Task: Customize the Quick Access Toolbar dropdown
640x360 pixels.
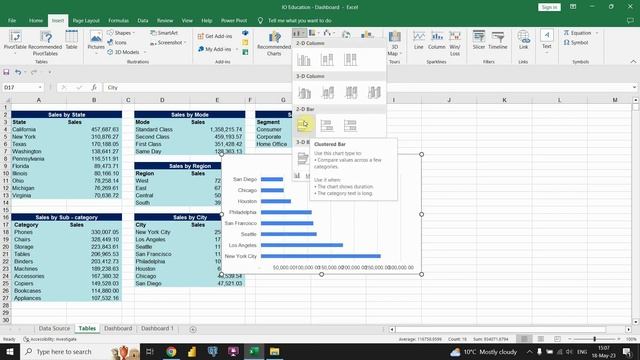Action: tap(50, 72)
